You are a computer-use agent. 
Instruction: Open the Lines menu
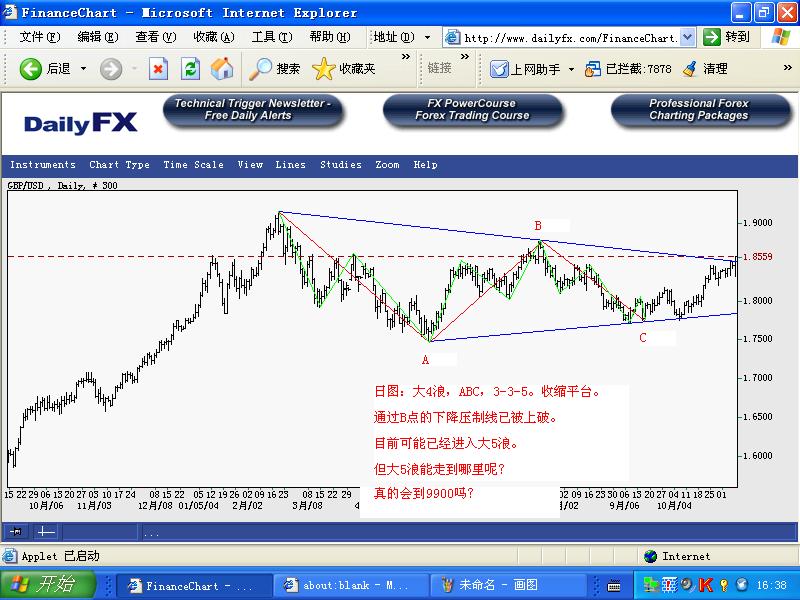(290, 165)
